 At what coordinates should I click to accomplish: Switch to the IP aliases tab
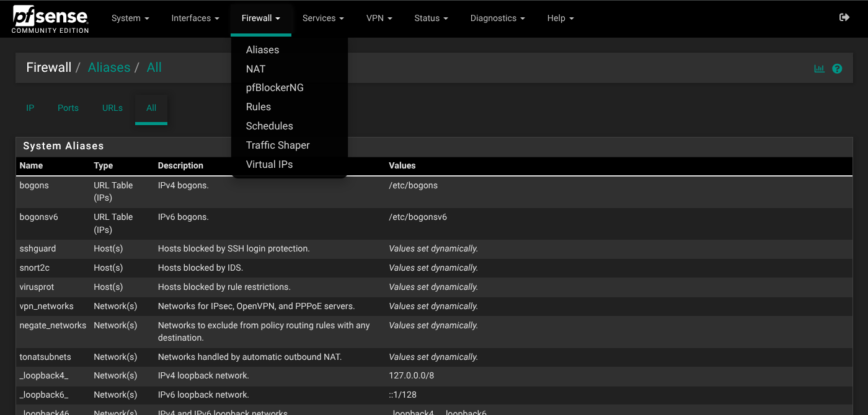click(30, 108)
